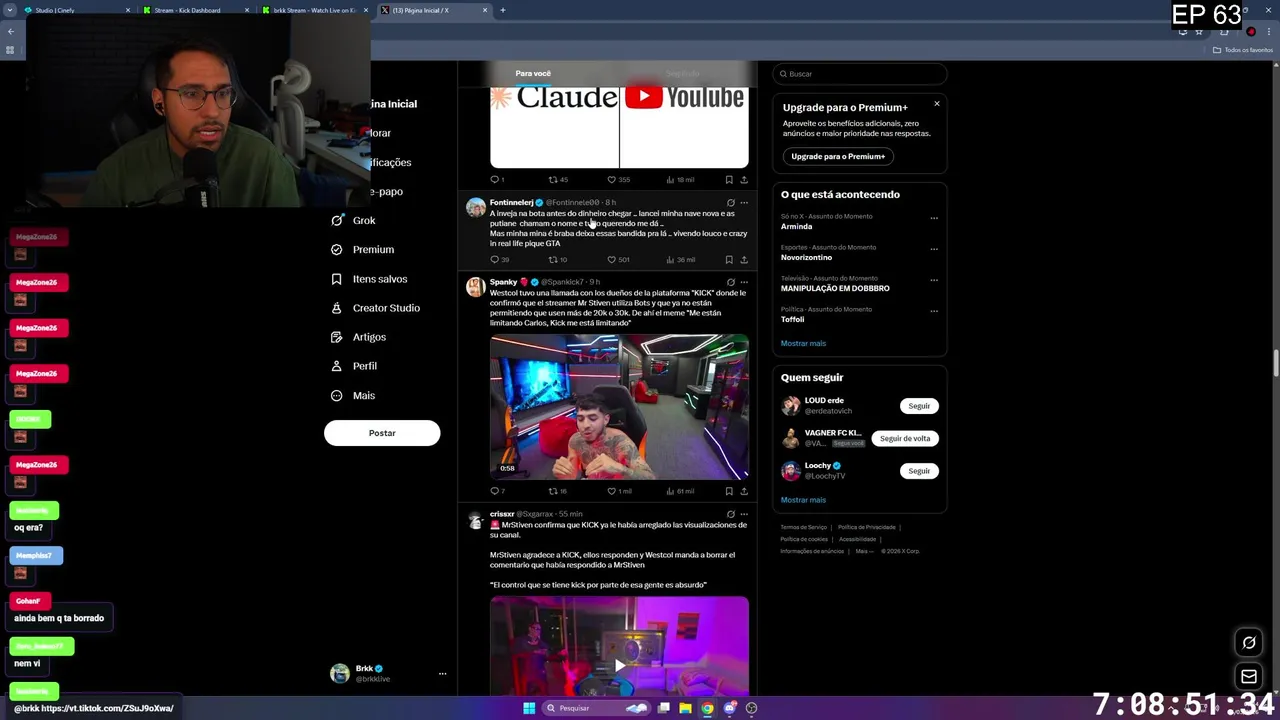This screenshot has width=1280, height=720.
Task: Open Premium in the sidebar
Action: pos(362,249)
